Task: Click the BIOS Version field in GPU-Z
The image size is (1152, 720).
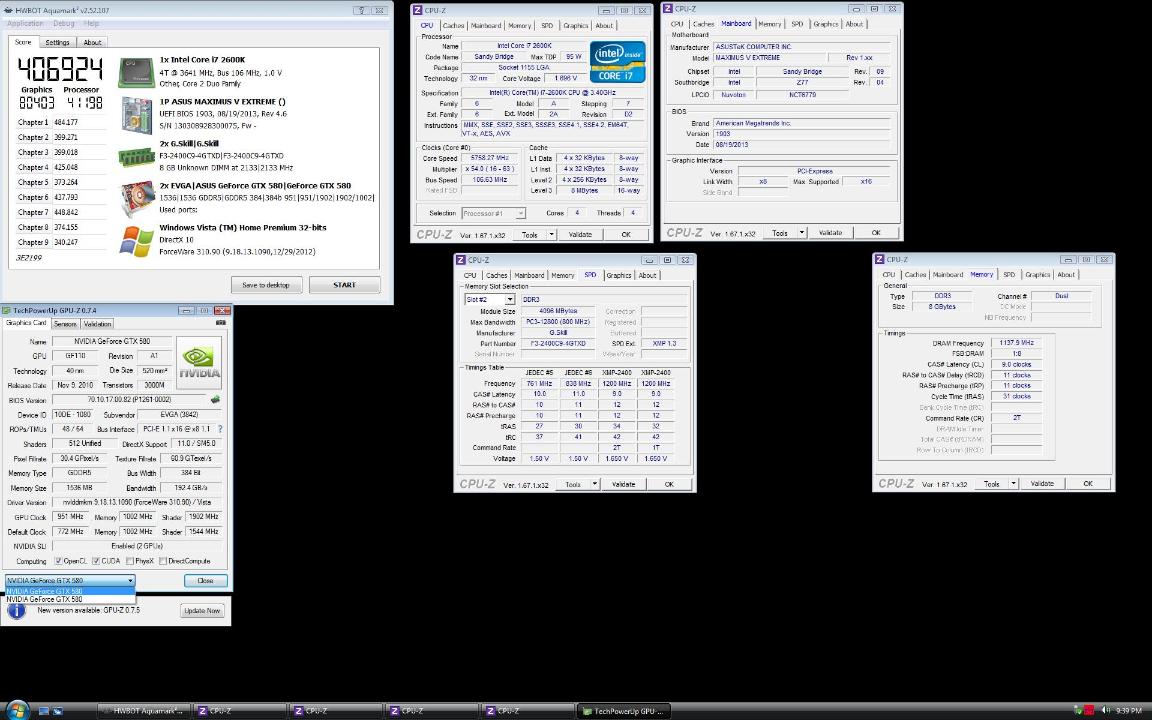Action: point(129,400)
